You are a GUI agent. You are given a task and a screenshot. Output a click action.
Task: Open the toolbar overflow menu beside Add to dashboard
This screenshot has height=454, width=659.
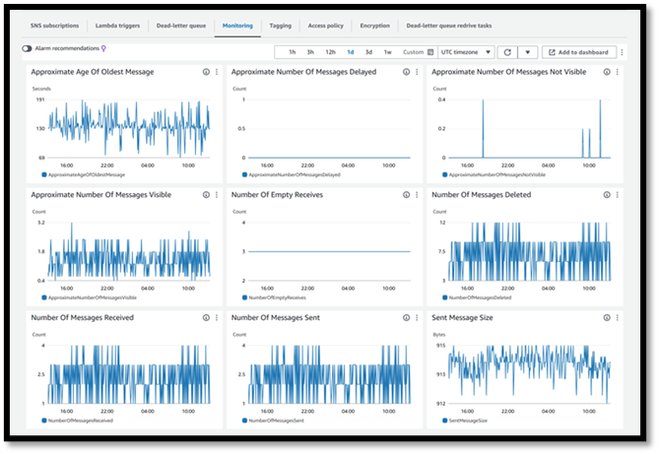click(622, 52)
